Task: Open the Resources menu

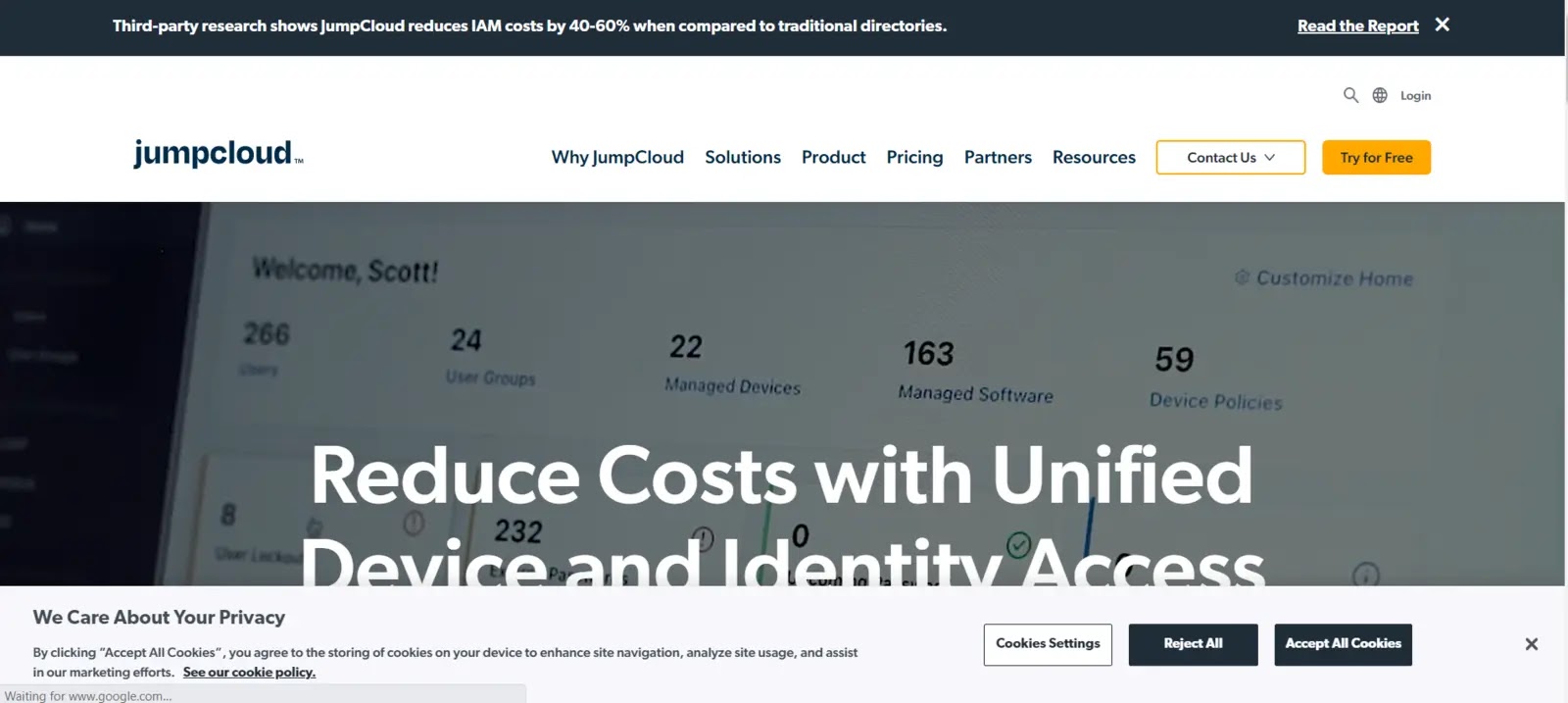Action: pos(1094,157)
